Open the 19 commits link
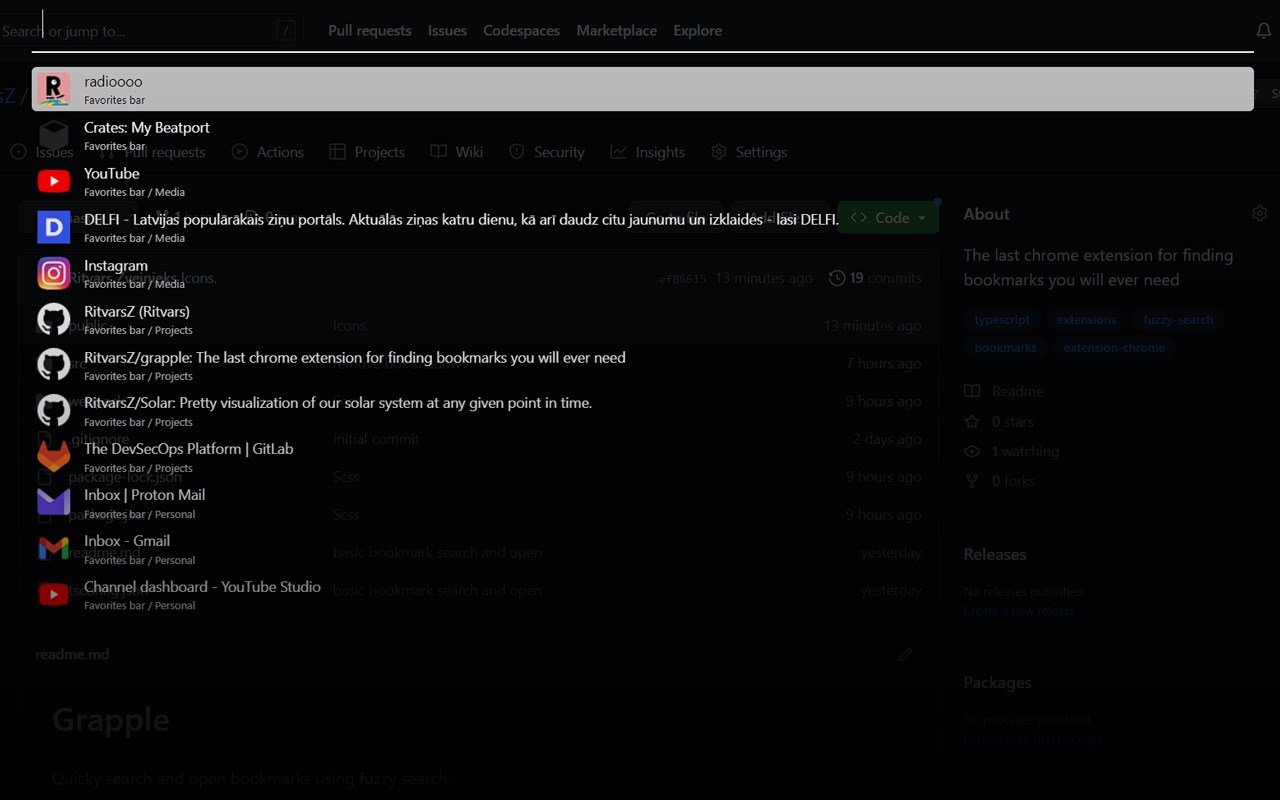This screenshot has height=800, width=1280. pos(875,278)
